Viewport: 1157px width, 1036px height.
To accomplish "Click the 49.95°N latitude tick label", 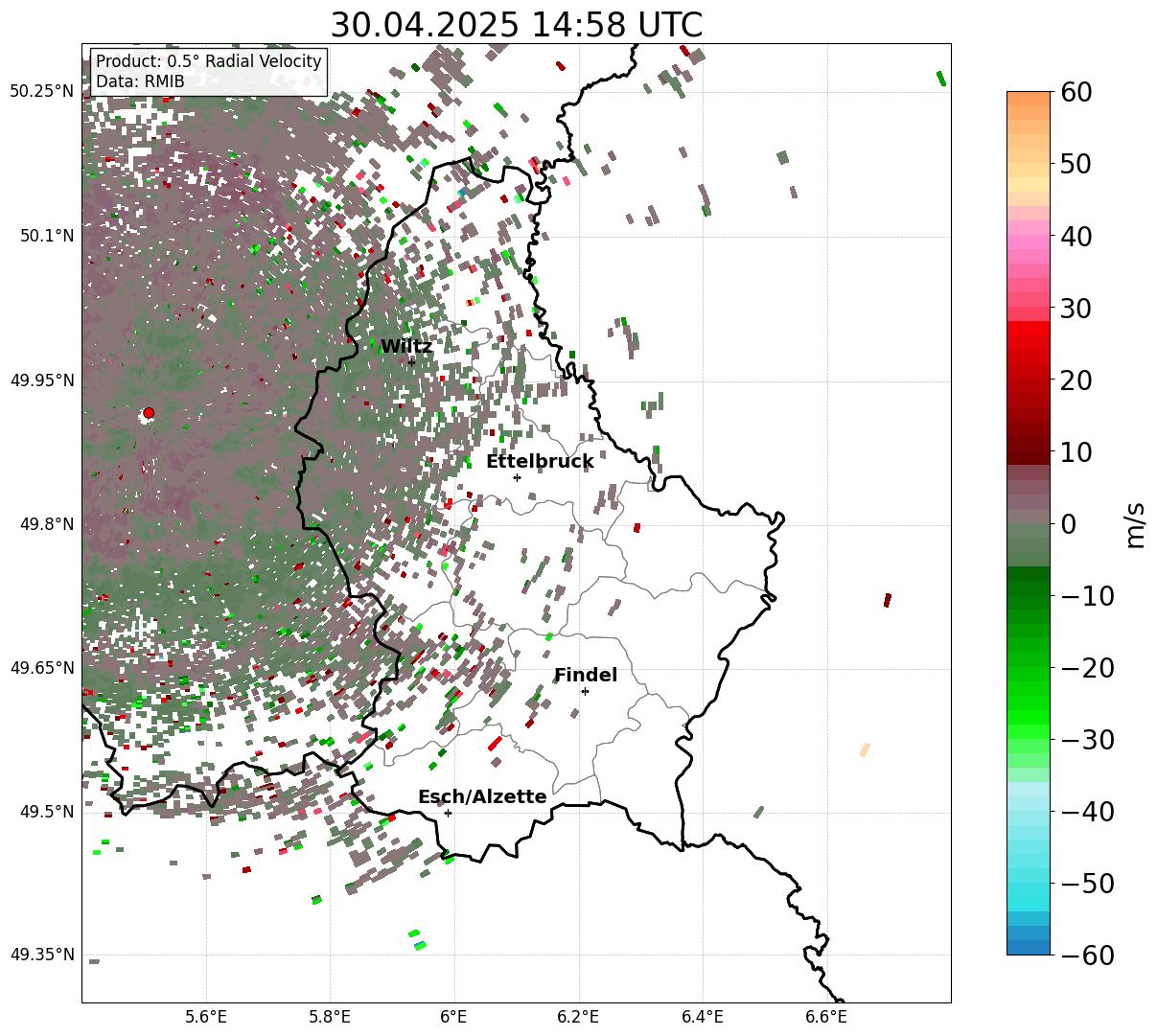I will (42, 380).
